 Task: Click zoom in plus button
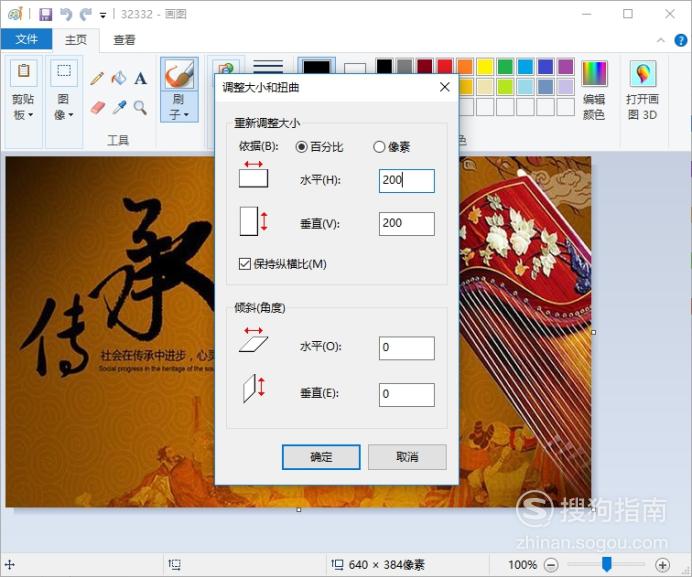tap(662, 565)
